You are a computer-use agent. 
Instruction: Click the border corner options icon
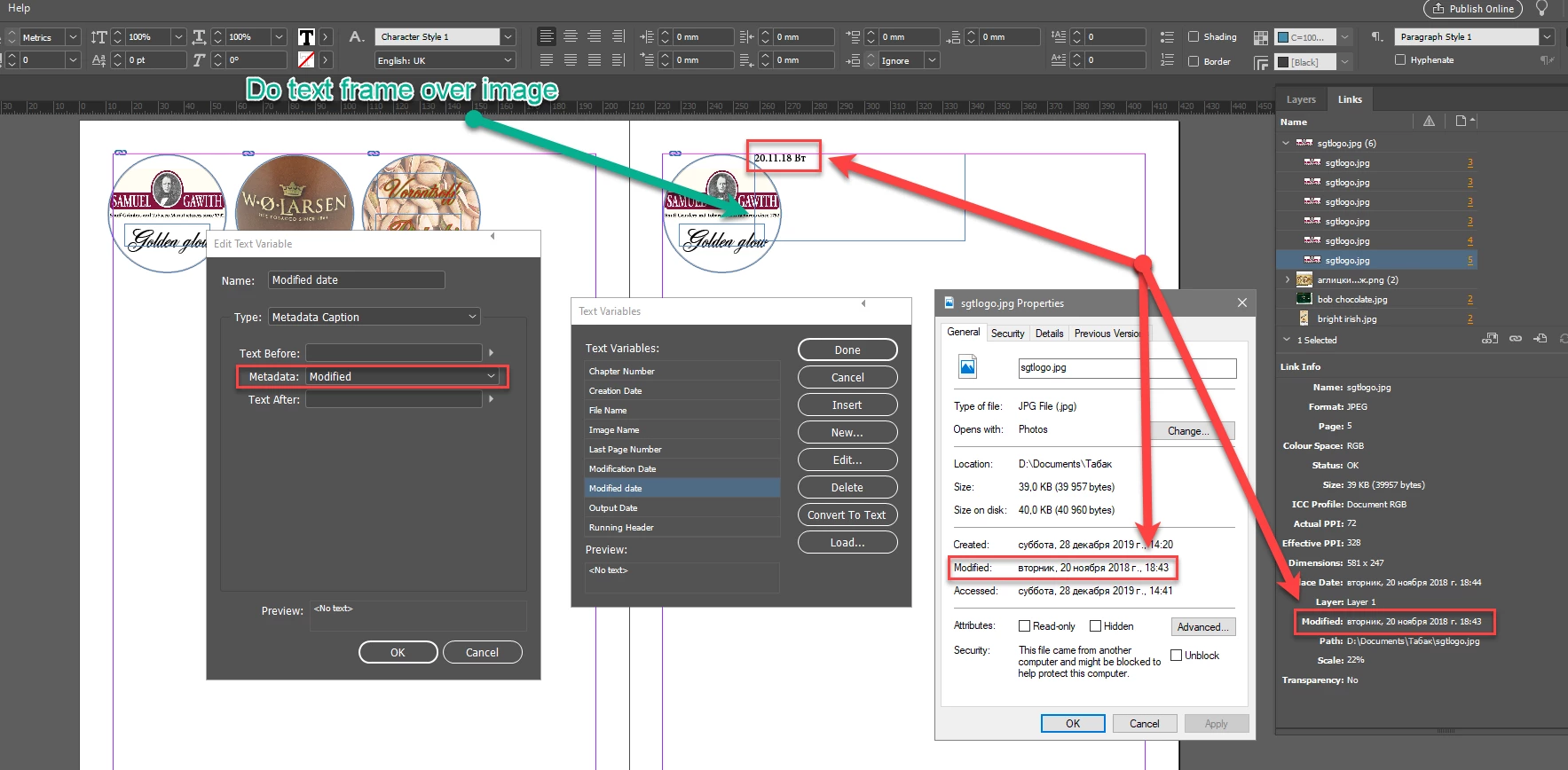tap(1261, 62)
